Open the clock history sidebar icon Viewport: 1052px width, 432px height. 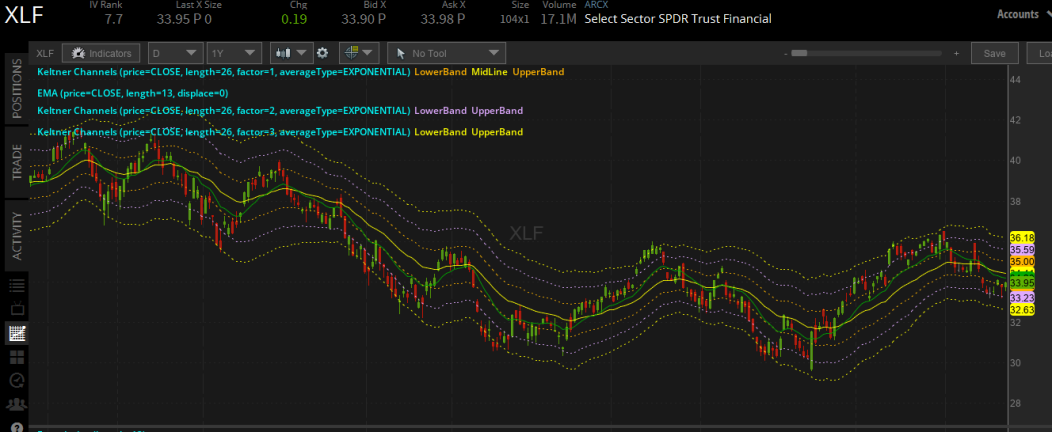pyautogui.click(x=17, y=380)
